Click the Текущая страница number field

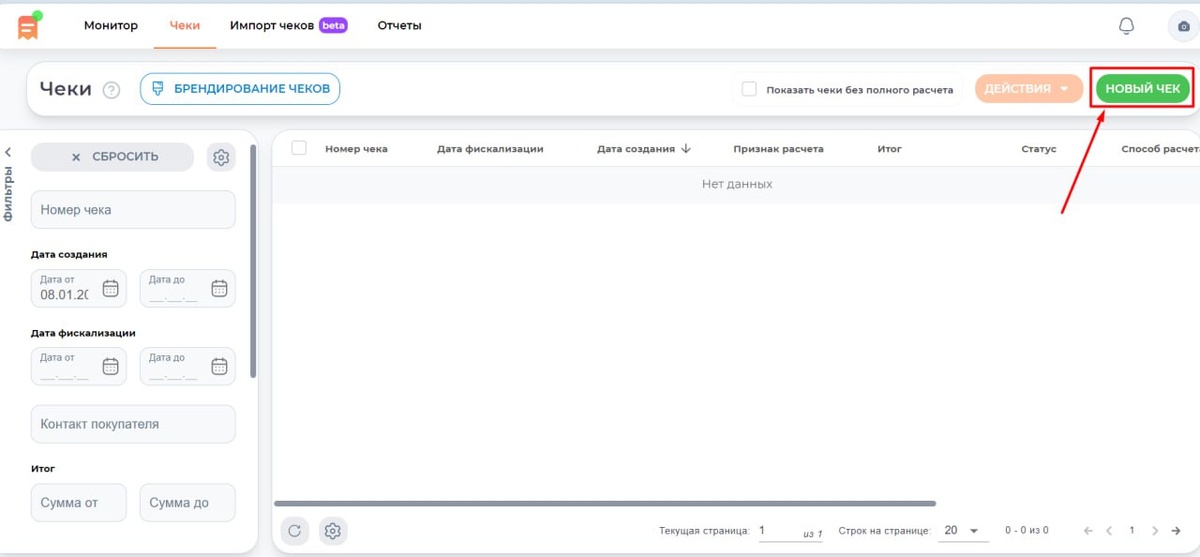(790, 531)
